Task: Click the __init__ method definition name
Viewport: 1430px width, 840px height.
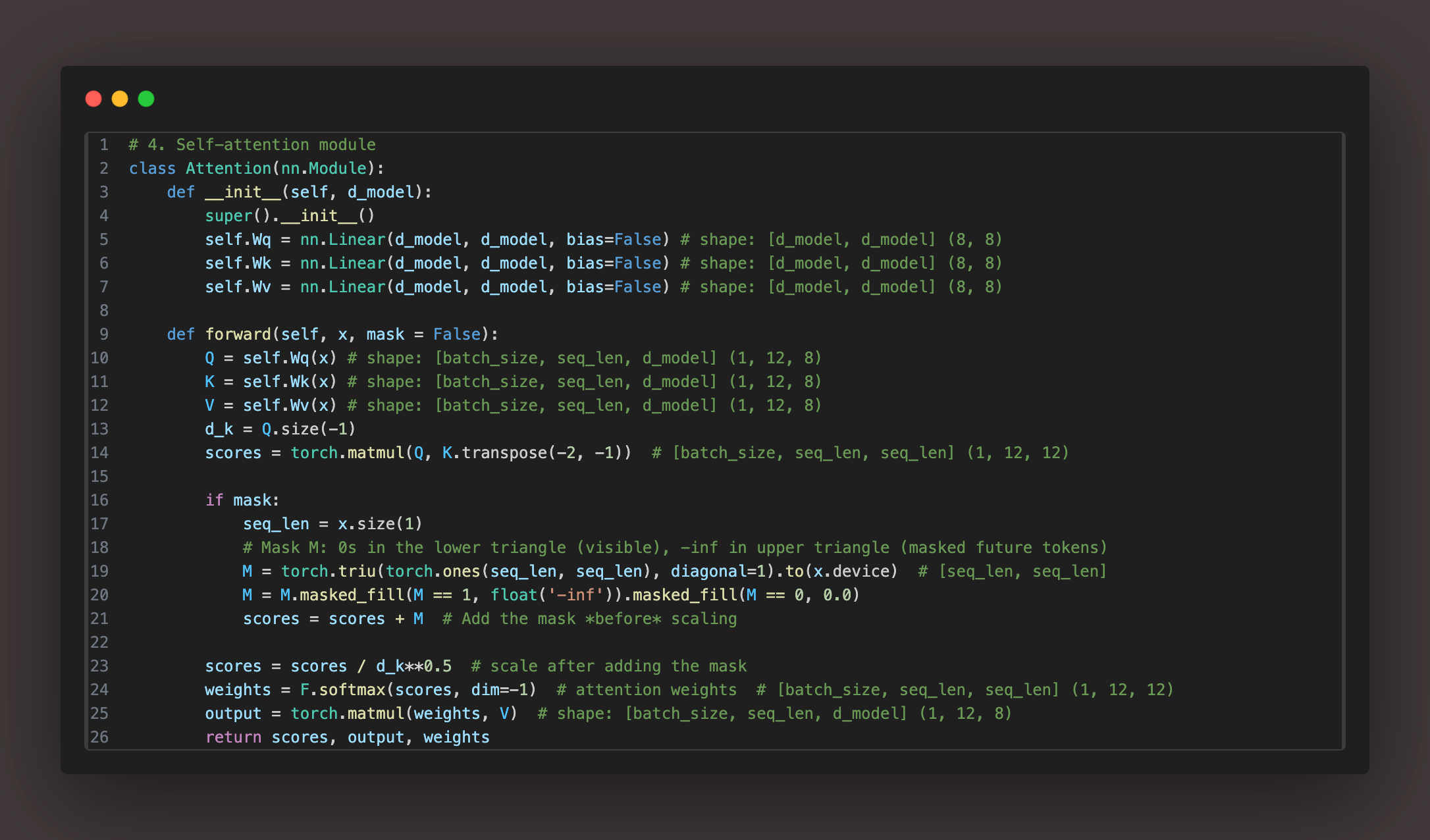Action: (x=243, y=192)
